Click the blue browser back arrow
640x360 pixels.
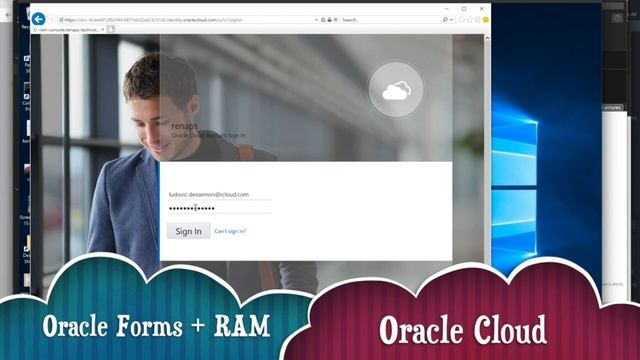[x=39, y=19]
